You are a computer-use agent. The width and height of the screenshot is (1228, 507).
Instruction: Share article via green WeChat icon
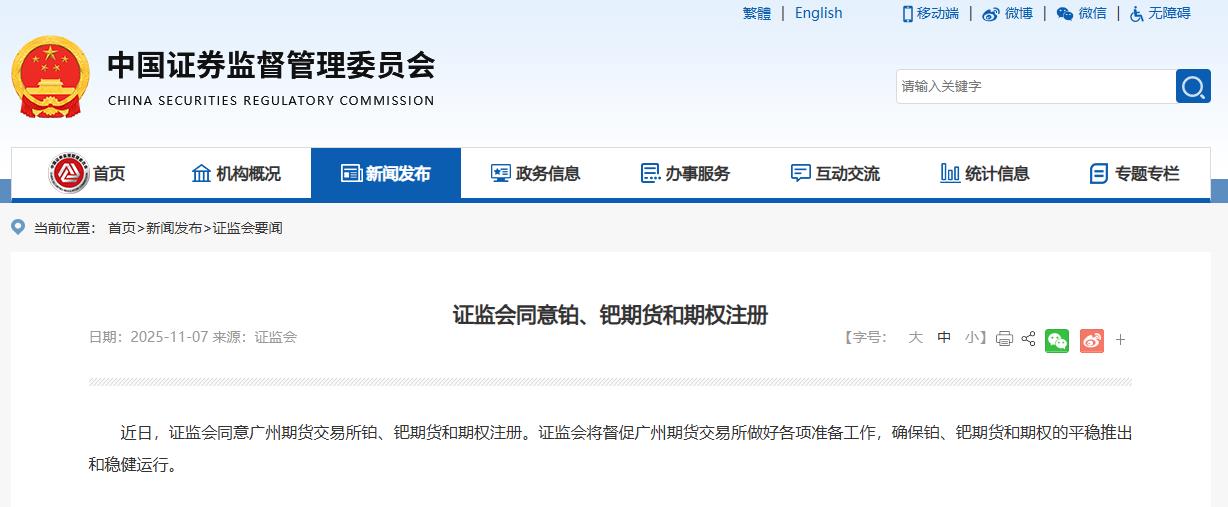coord(1057,340)
